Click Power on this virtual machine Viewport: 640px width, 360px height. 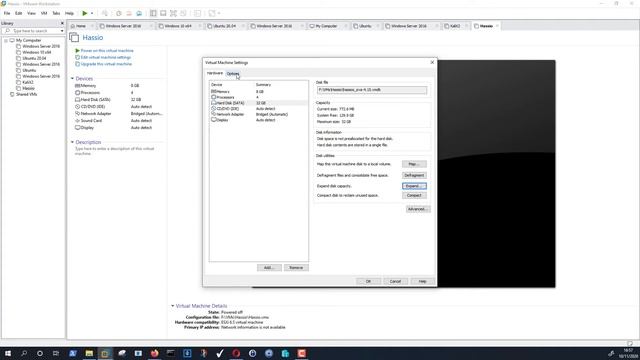pyautogui.click(x=107, y=51)
